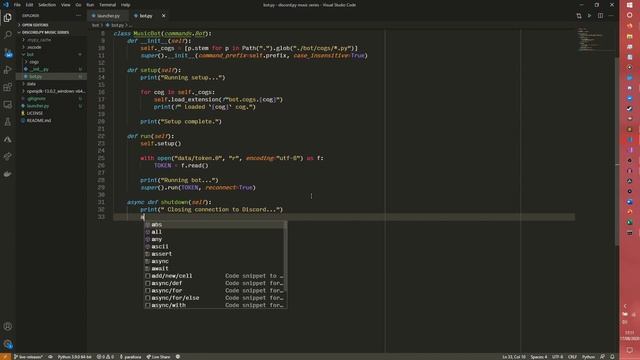Open the Run menu
This screenshot has height=360, width=640.
90,5
